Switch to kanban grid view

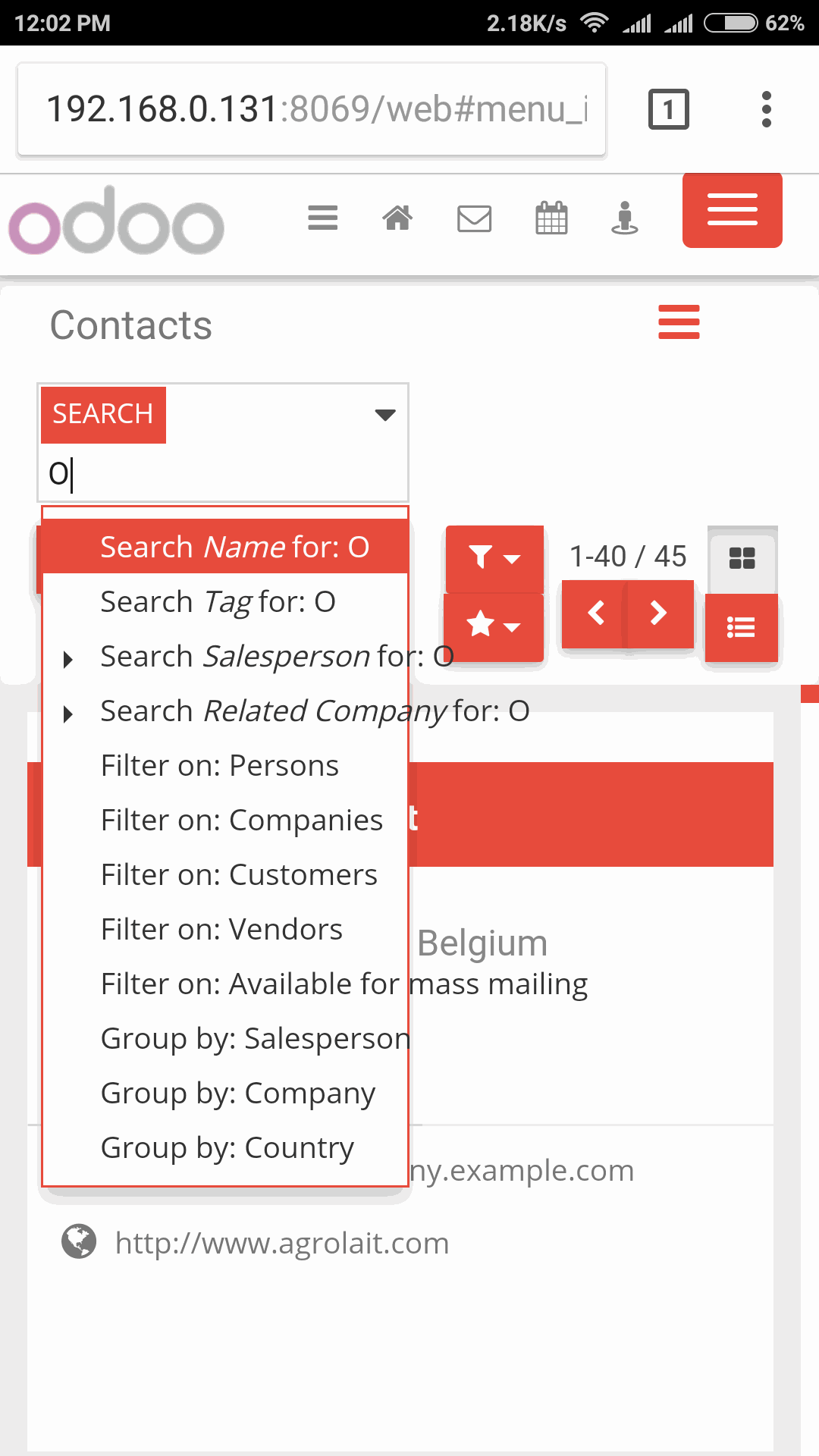point(742,558)
